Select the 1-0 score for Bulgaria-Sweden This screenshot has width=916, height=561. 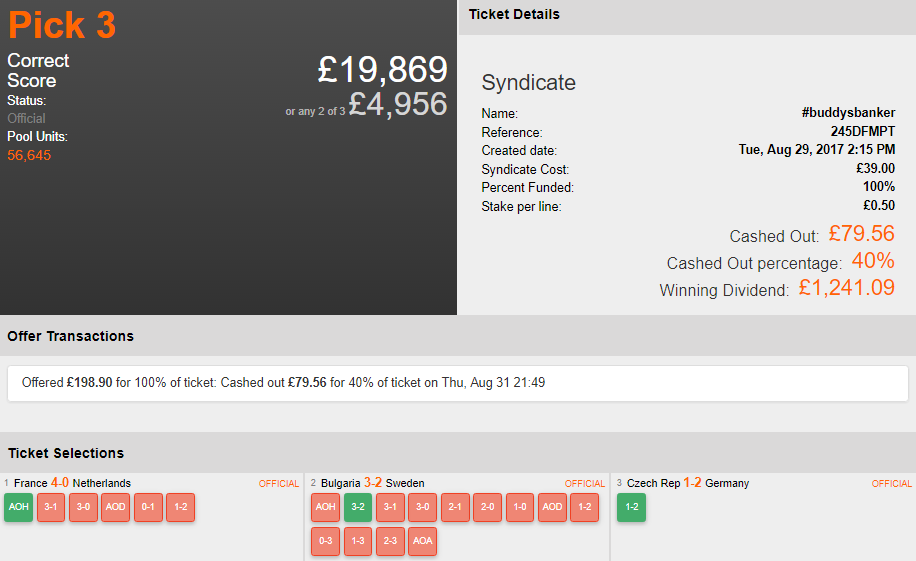click(x=520, y=507)
